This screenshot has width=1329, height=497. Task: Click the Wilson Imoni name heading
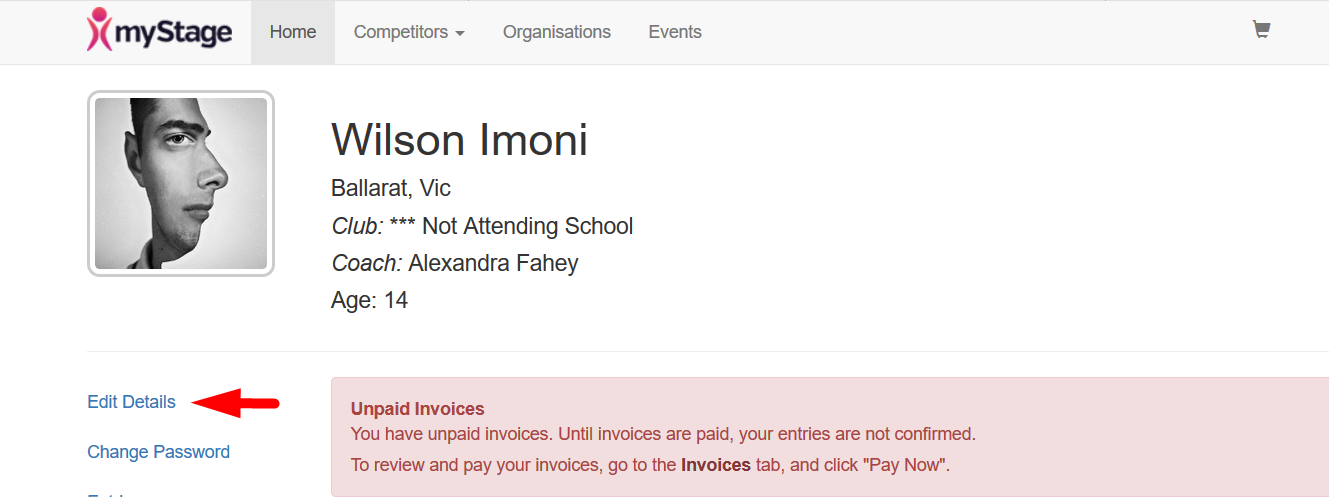coord(459,140)
